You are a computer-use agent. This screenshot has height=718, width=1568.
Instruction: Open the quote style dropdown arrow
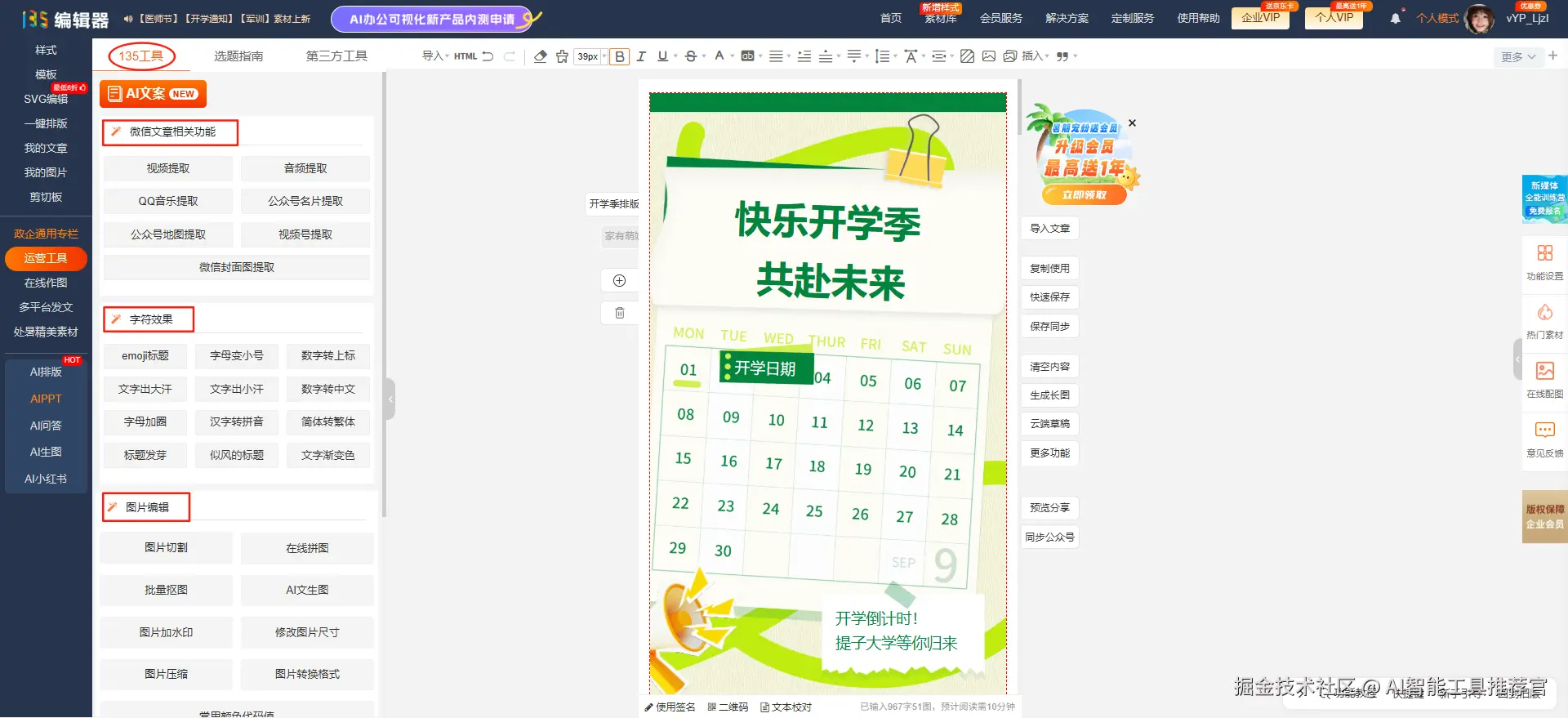point(1075,56)
